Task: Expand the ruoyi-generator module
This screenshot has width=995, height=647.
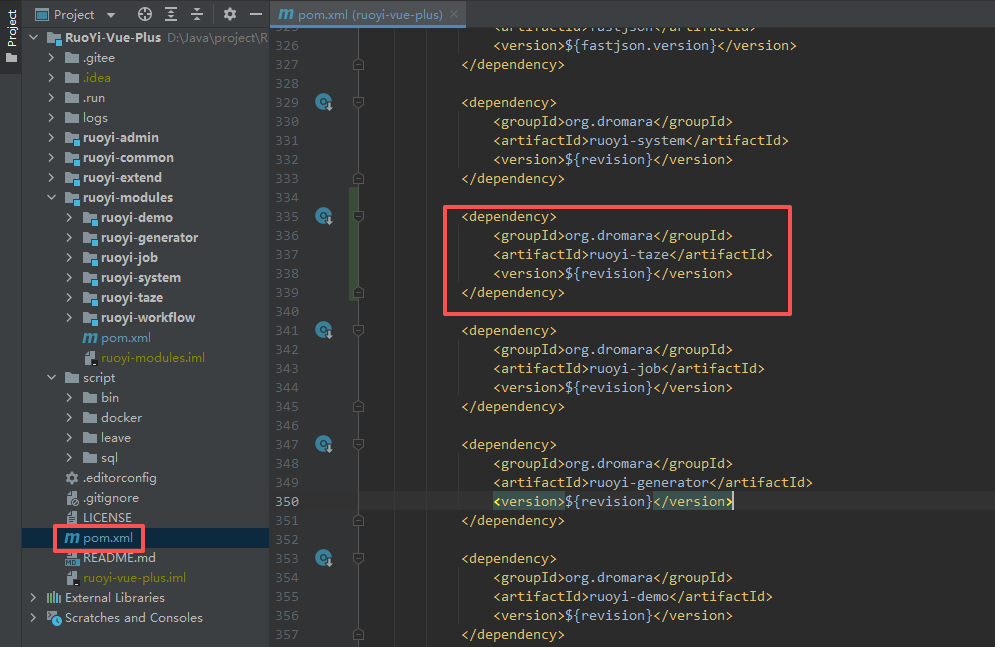Action: (x=69, y=237)
